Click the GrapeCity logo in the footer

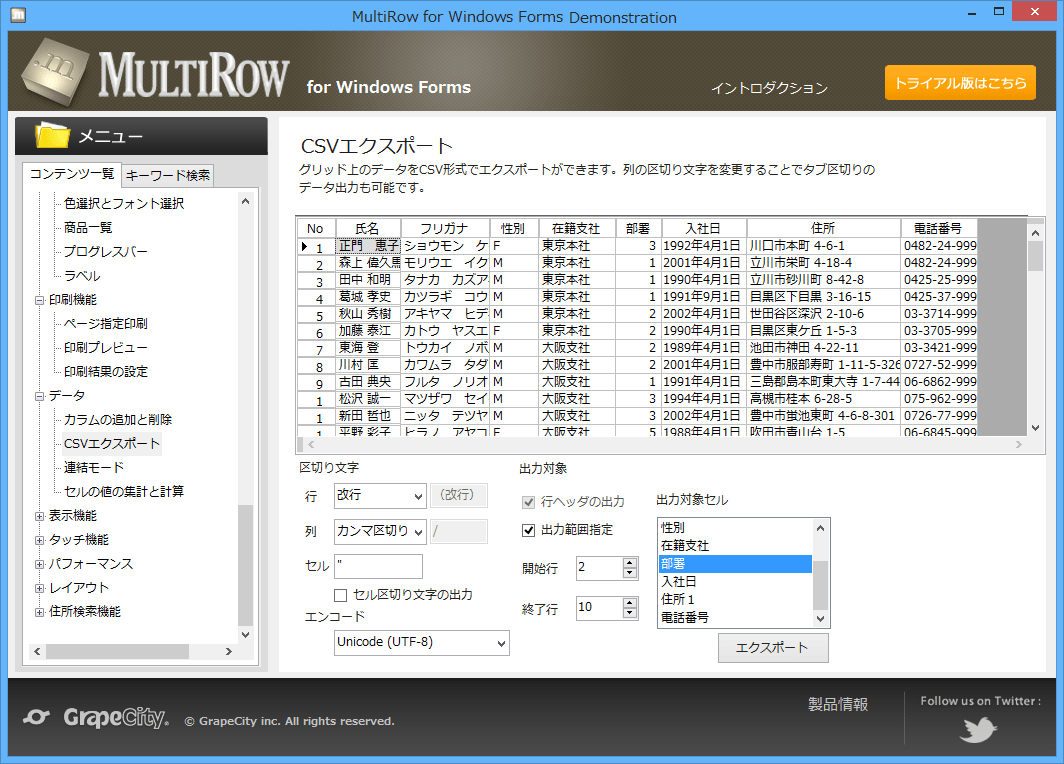tap(95, 717)
